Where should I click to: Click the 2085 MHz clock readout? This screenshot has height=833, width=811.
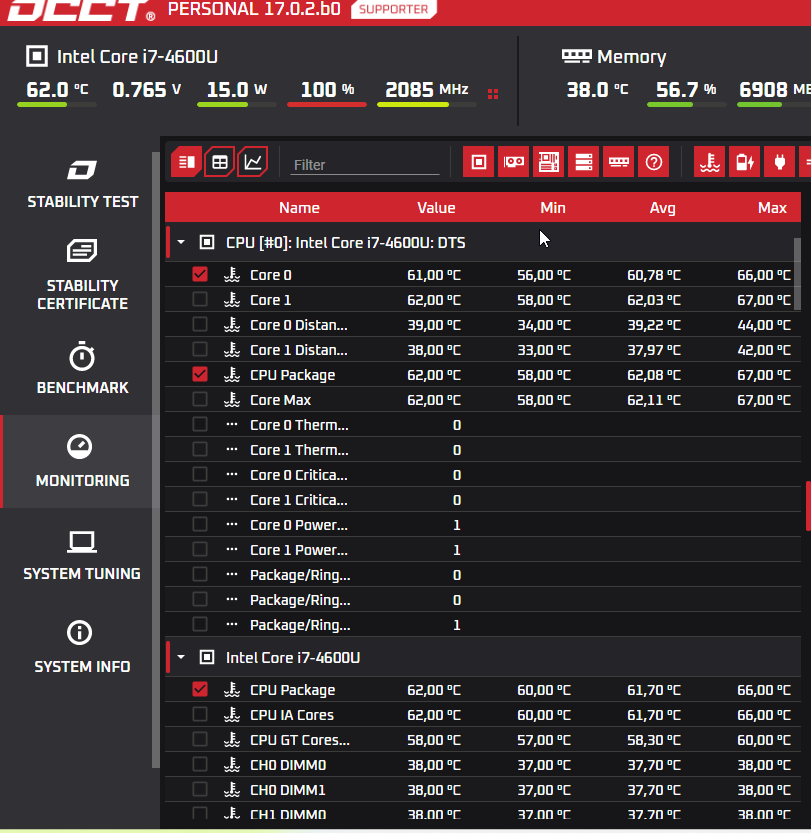pyautogui.click(x=427, y=89)
